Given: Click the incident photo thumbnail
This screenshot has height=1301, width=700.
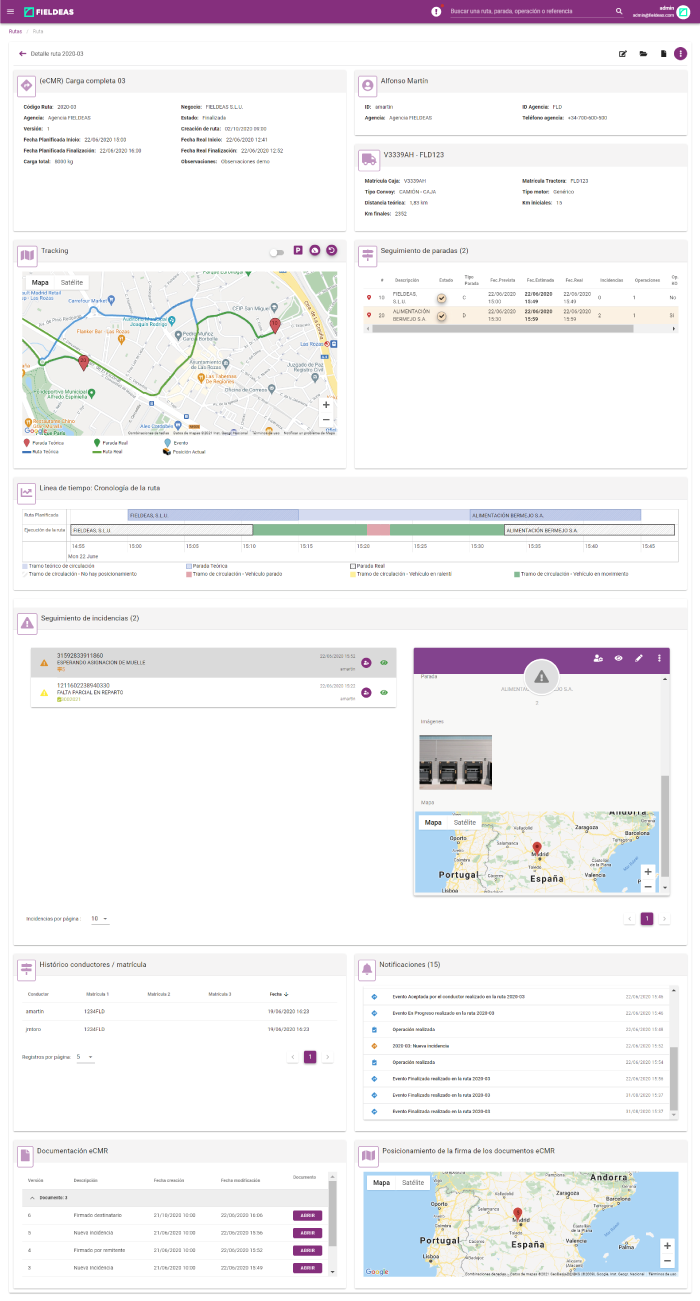Looking at the screenshot, I should click(455, 763).
